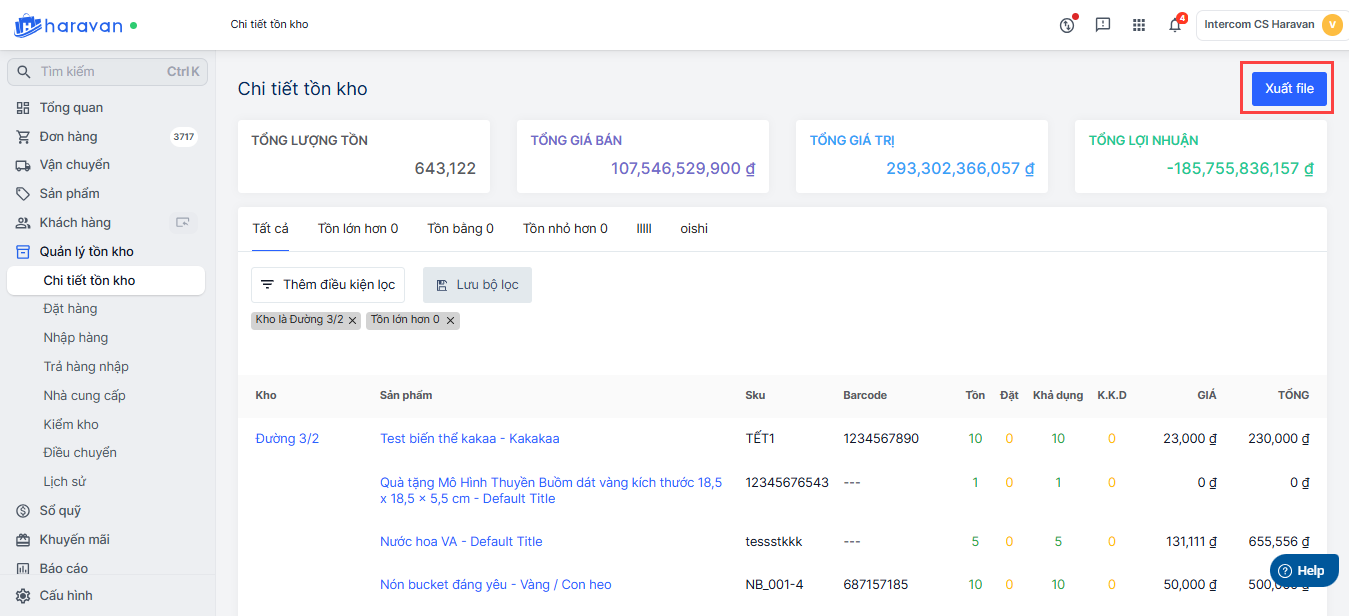Open the Nước hoa VA product link
The width and height of the screenshot is (1349, 616).
click(461, 542)
